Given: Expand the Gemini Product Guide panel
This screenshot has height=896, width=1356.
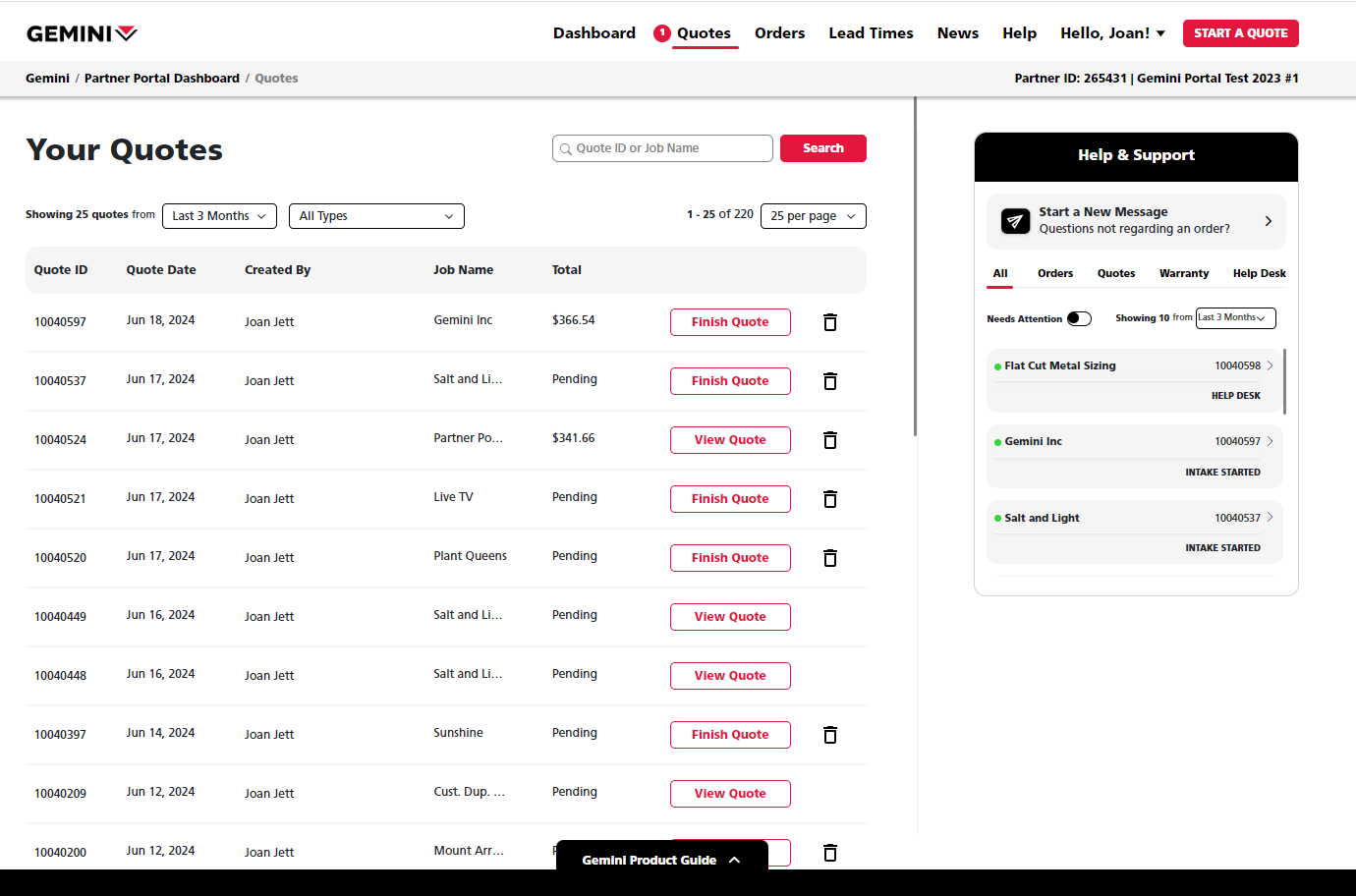Looking at the screenshot, I should point(661,860).
